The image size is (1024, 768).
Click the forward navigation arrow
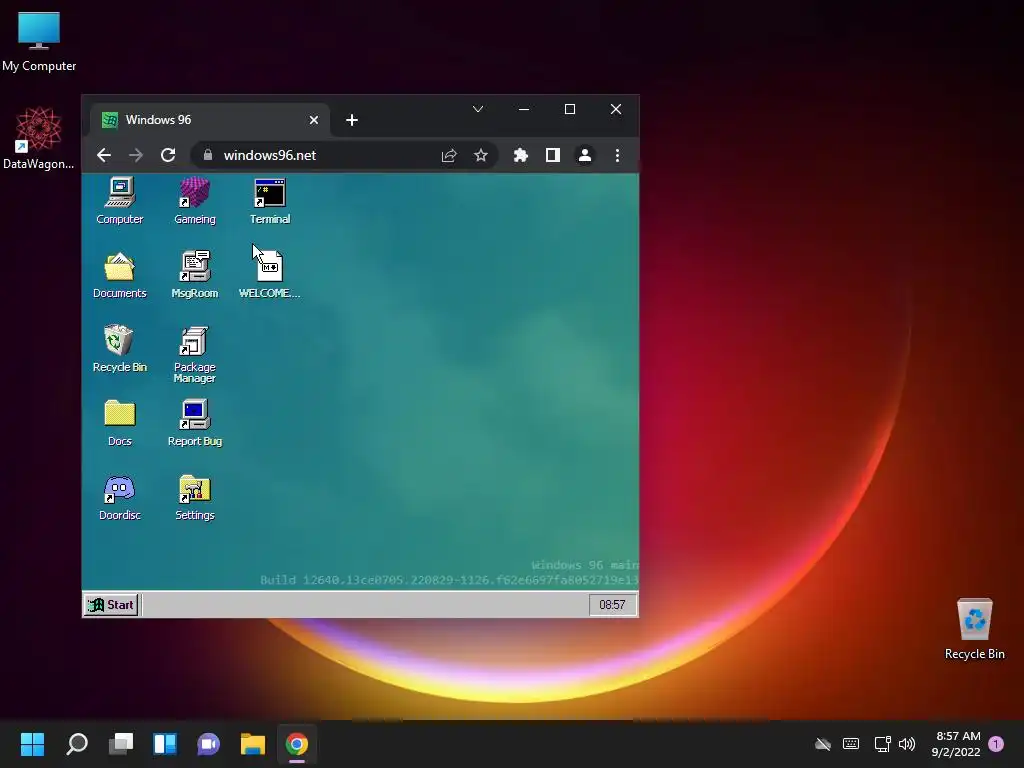[136, 155]
